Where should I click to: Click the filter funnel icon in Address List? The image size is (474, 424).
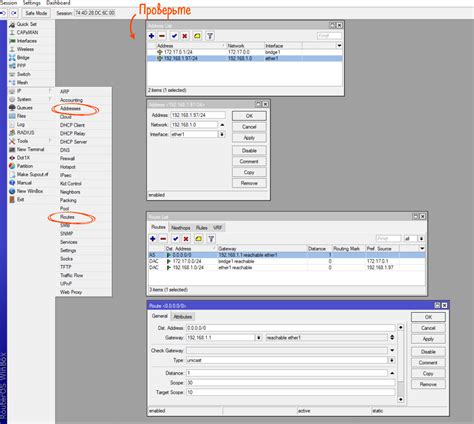pyautogui.click(x=210, y=36)
